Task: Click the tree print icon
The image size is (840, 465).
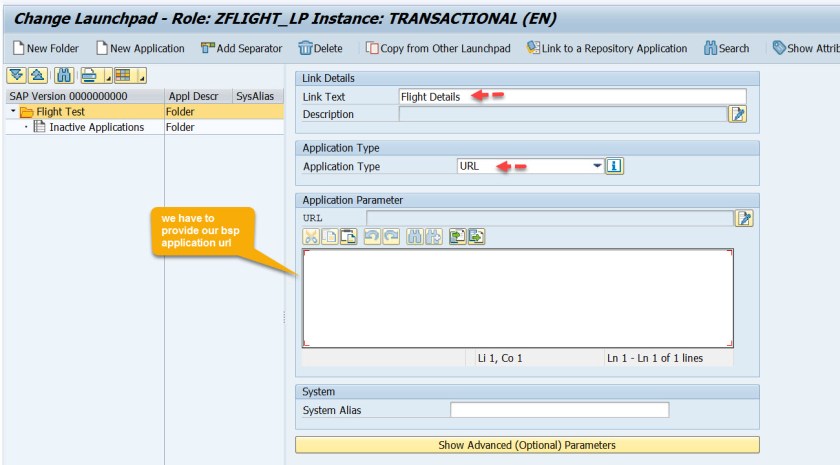Action: coord(90,76)
